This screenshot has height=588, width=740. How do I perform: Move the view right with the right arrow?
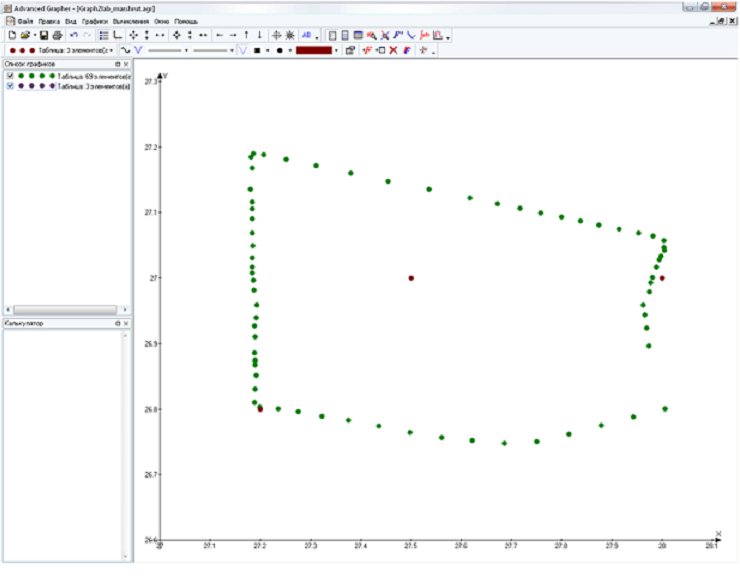coord(233,35)
